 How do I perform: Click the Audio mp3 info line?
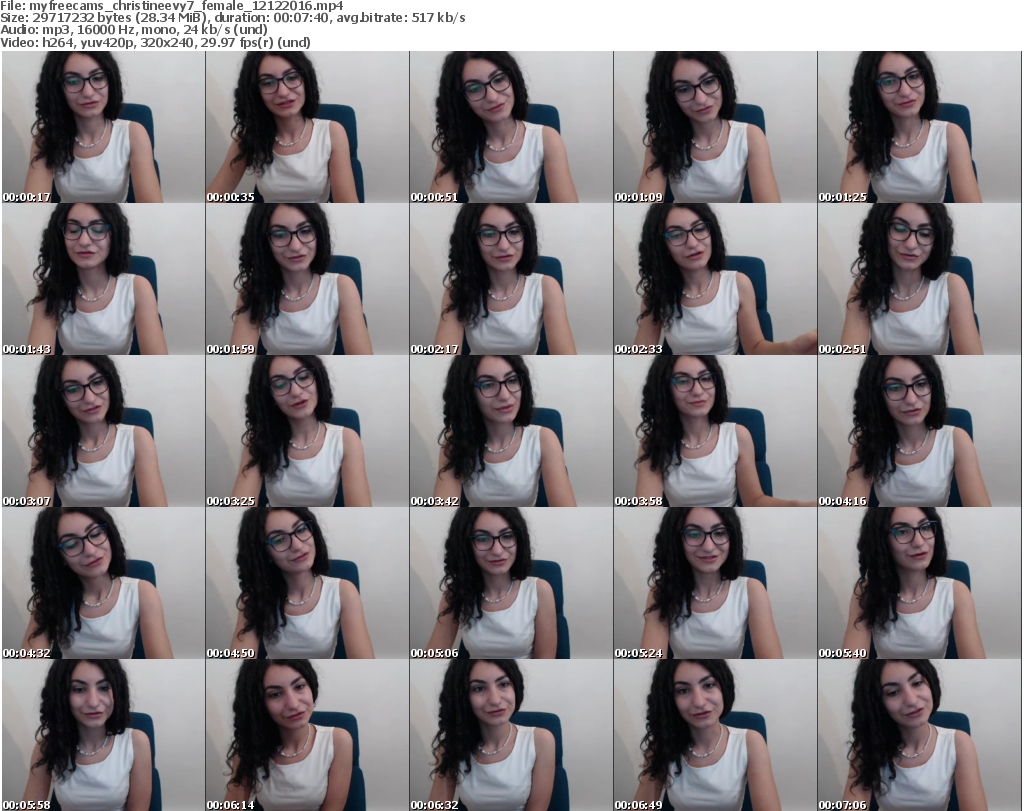coord(134,30)
